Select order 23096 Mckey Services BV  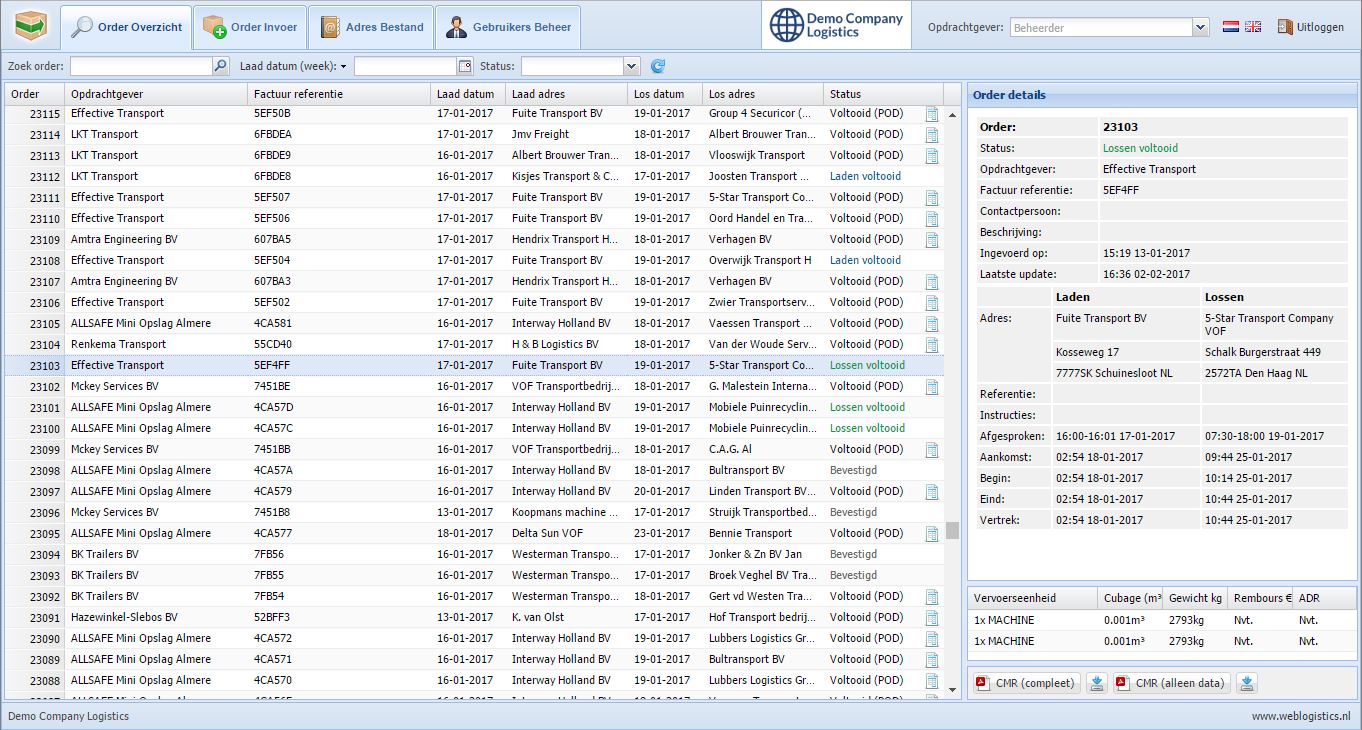click(474, 512)
